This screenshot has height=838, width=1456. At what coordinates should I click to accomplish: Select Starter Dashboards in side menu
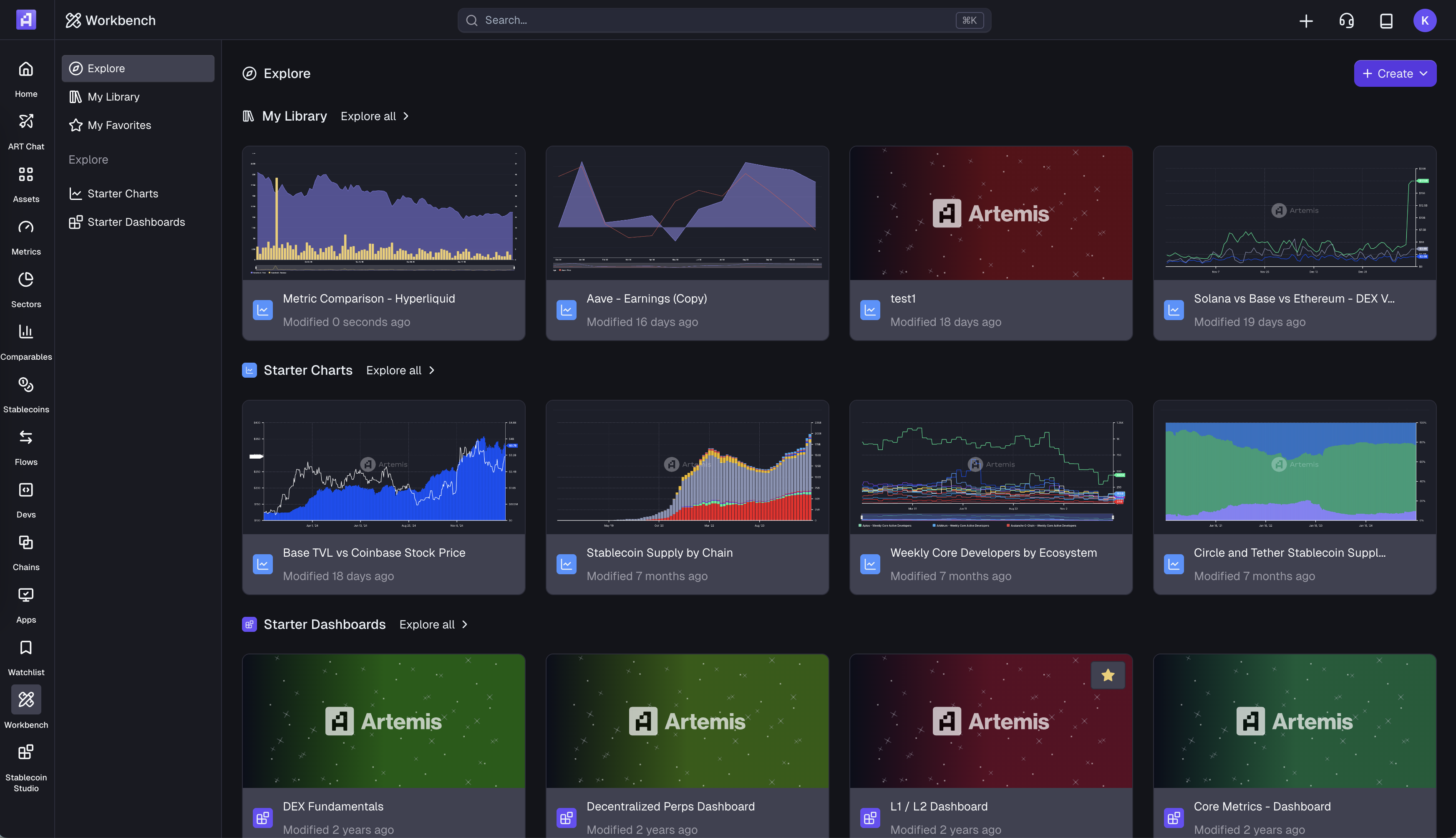pyautogui.click(x=136, y=222)
